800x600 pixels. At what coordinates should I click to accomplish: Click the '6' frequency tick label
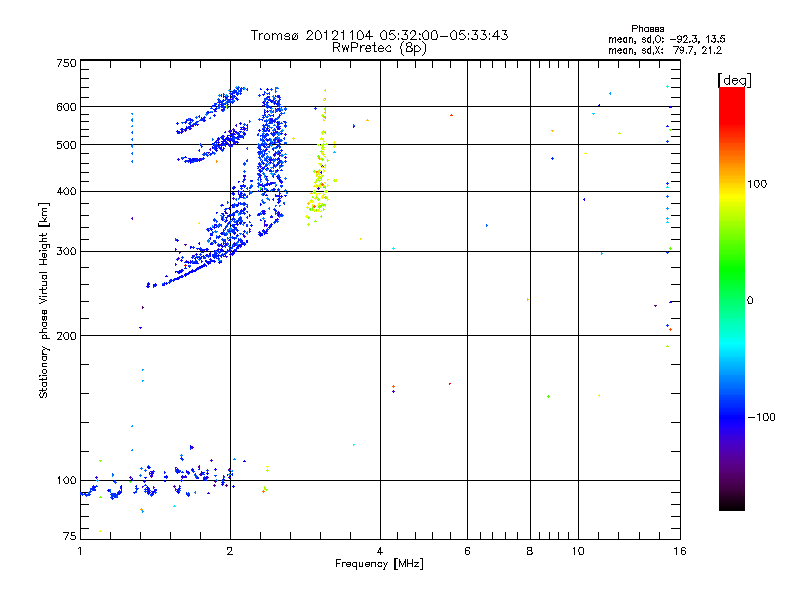(x=467, y=551)
